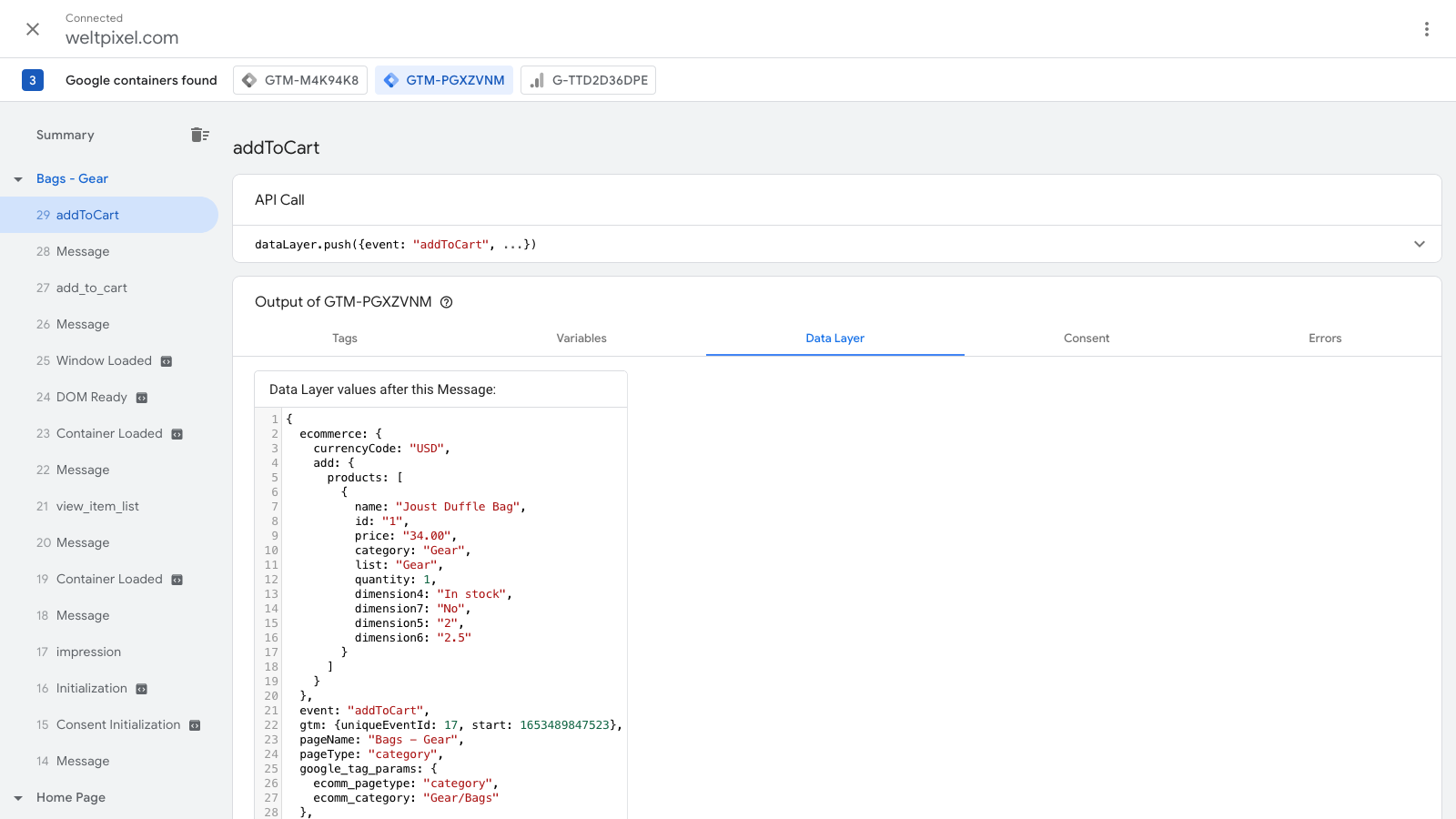
Task: Open the Summary view
Action: pyautogui.click(x=66, y=135)
